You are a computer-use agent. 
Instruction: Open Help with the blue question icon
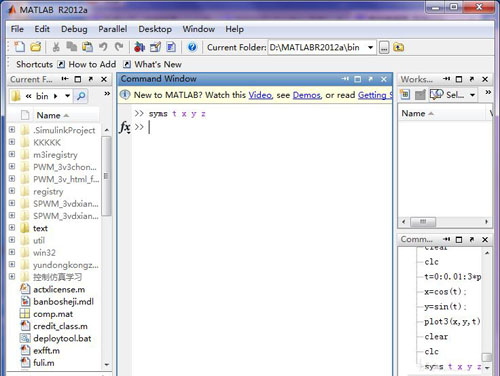(x=192, y=47)
